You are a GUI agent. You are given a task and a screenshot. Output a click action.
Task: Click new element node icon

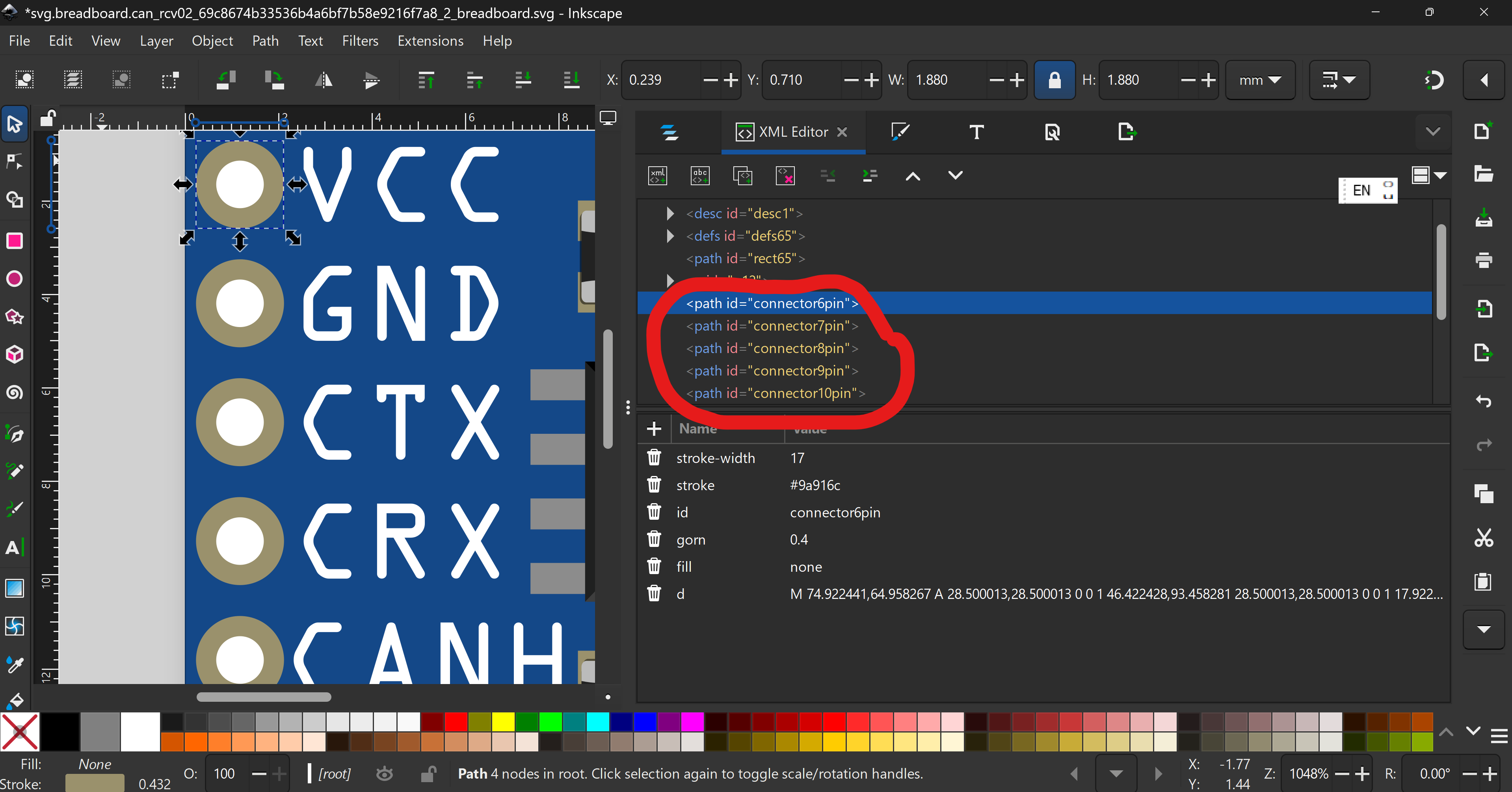(657, 176)
